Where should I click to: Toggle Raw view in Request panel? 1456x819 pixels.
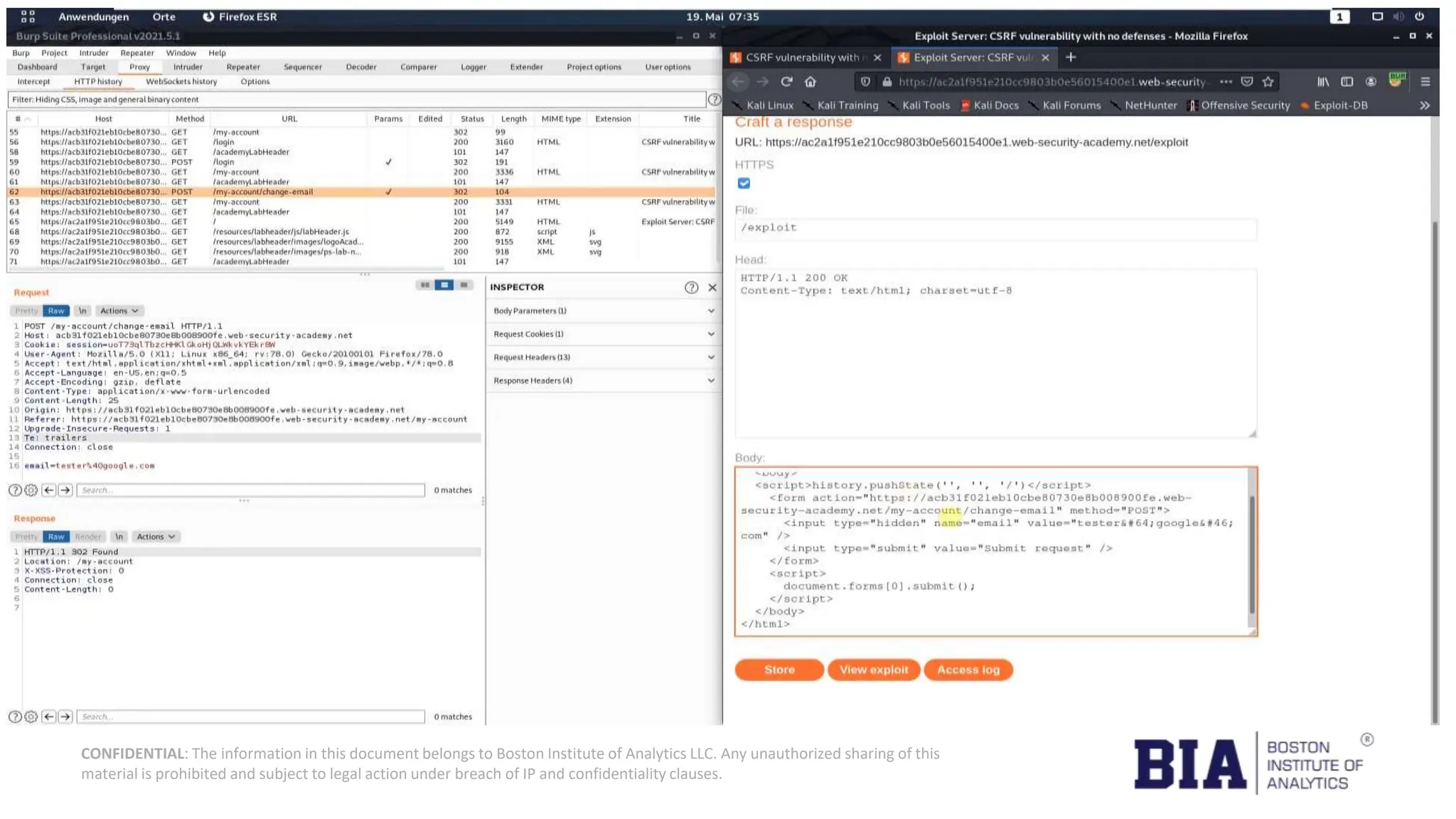pyautogui.click(x=55, y=311)
